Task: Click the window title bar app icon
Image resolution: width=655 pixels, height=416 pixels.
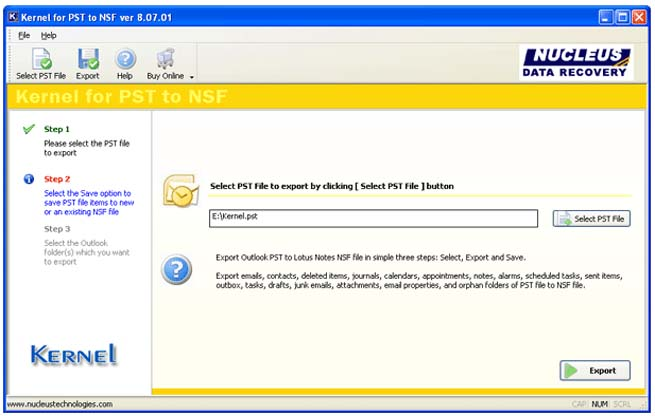Action: coord(13,17)
